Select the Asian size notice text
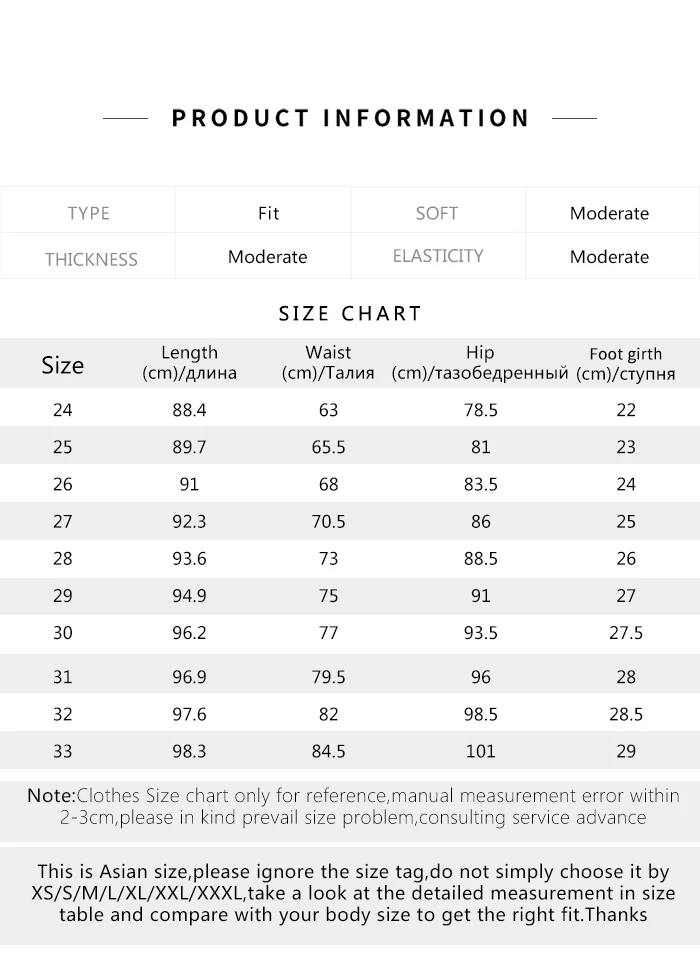Screen dimensions: 700x967 pyautogui.click(x=353, y=893)
